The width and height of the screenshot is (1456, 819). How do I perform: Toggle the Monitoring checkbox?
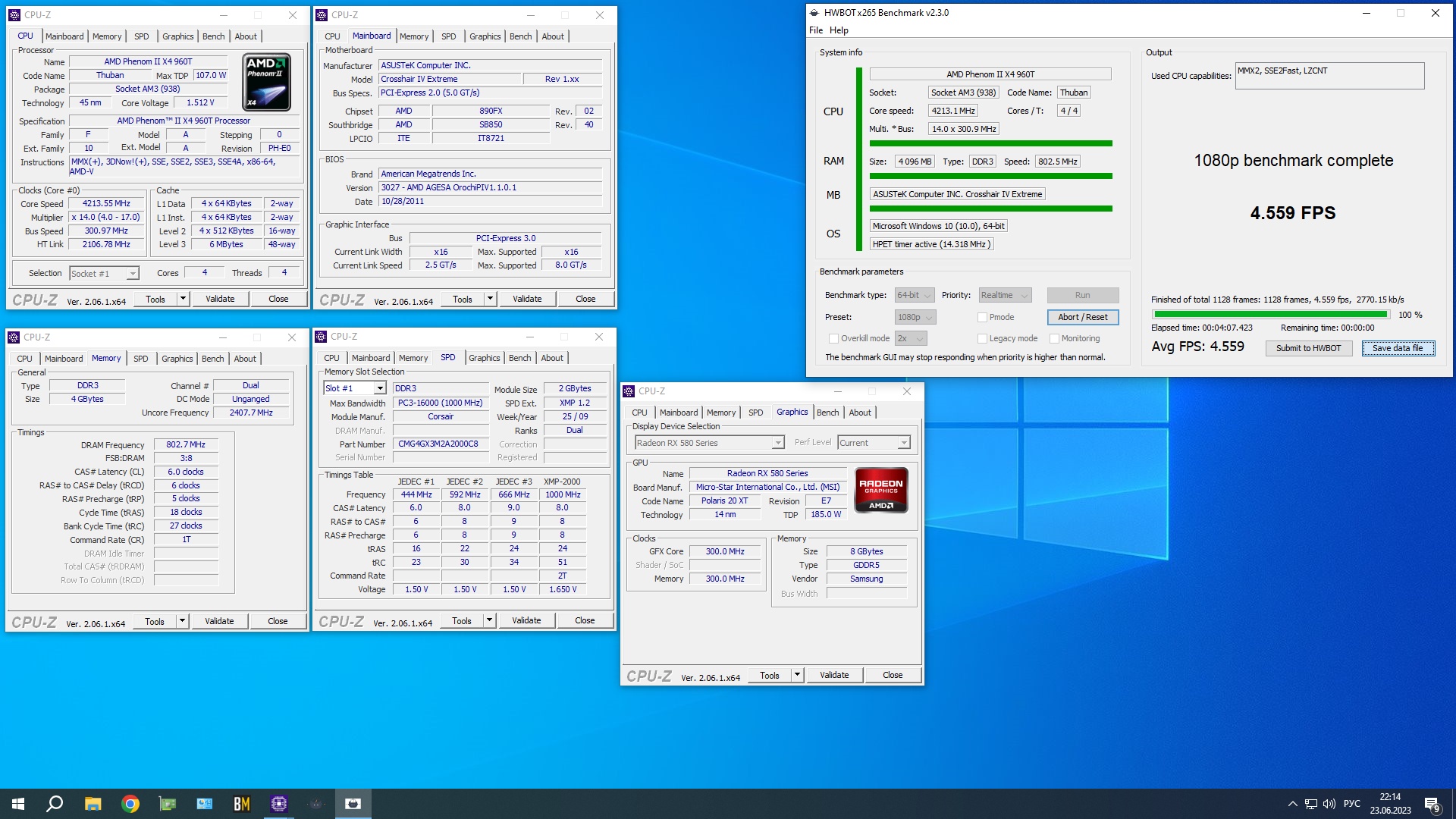pos(1054,339)
